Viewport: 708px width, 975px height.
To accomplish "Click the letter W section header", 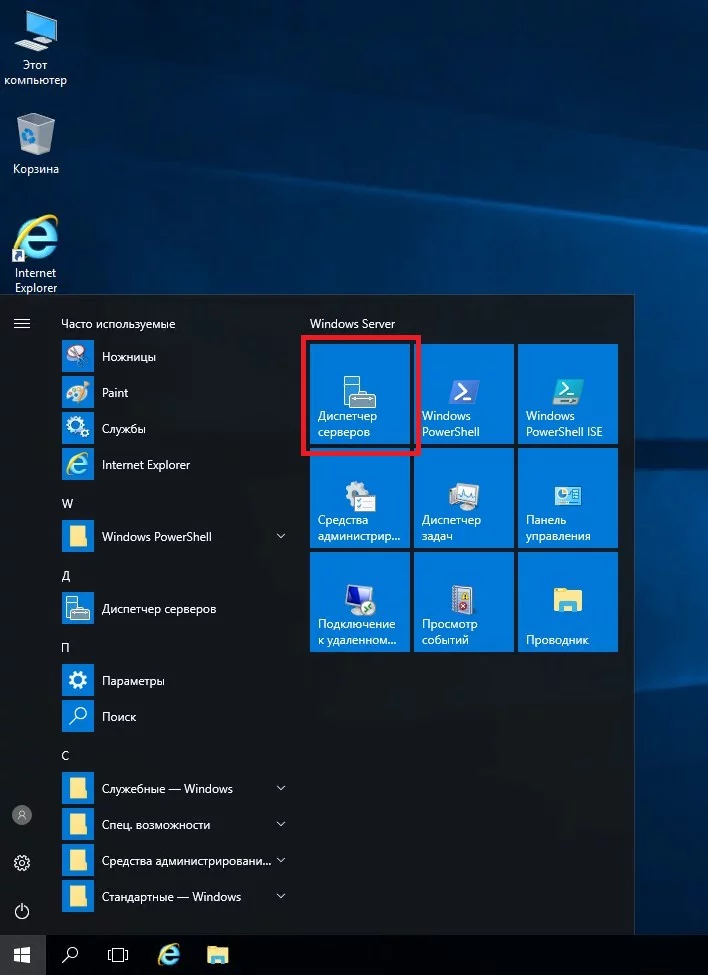I will click(67, 504).
